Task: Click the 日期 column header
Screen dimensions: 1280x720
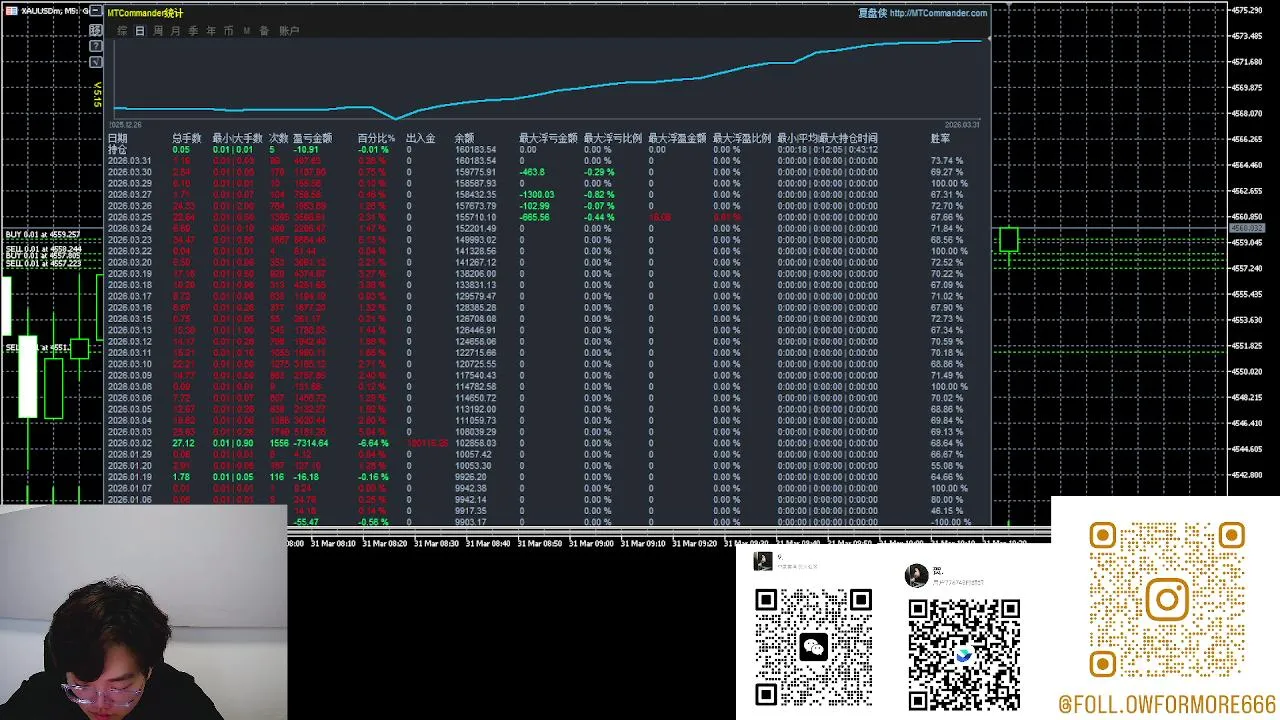Action: [x=118, y=138]
